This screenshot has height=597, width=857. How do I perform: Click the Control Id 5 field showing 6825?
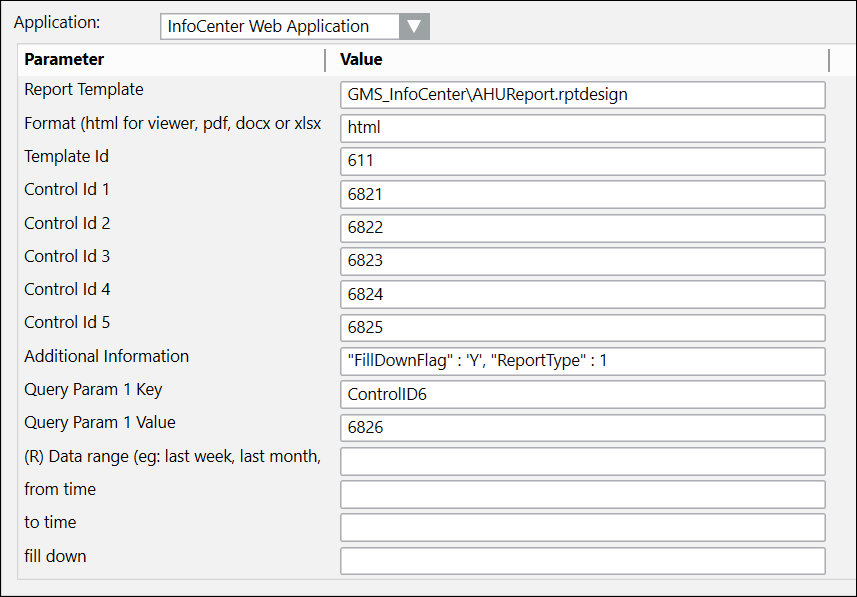[582, 328]
